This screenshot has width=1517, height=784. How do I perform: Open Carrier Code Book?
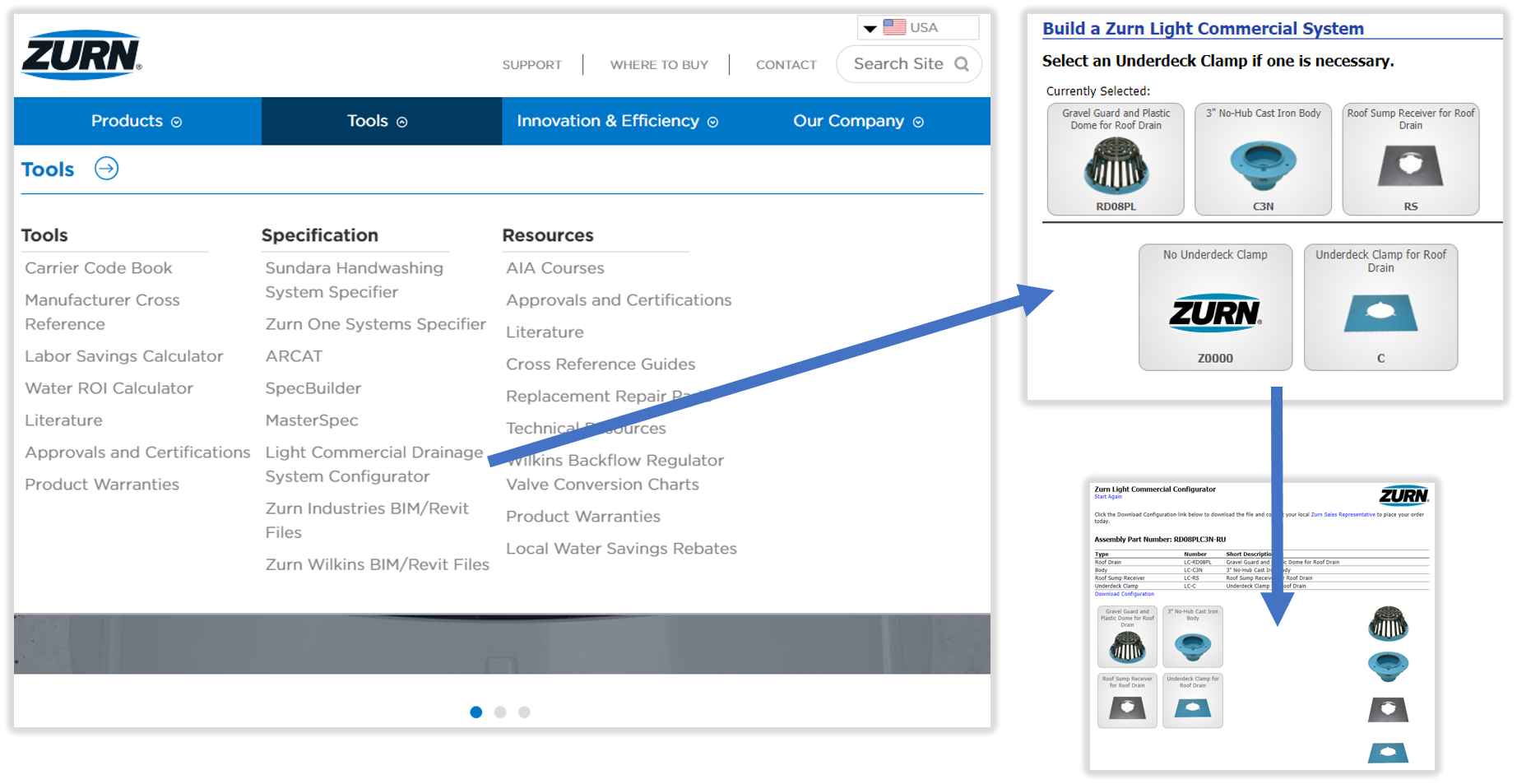[x=99, y=268]
